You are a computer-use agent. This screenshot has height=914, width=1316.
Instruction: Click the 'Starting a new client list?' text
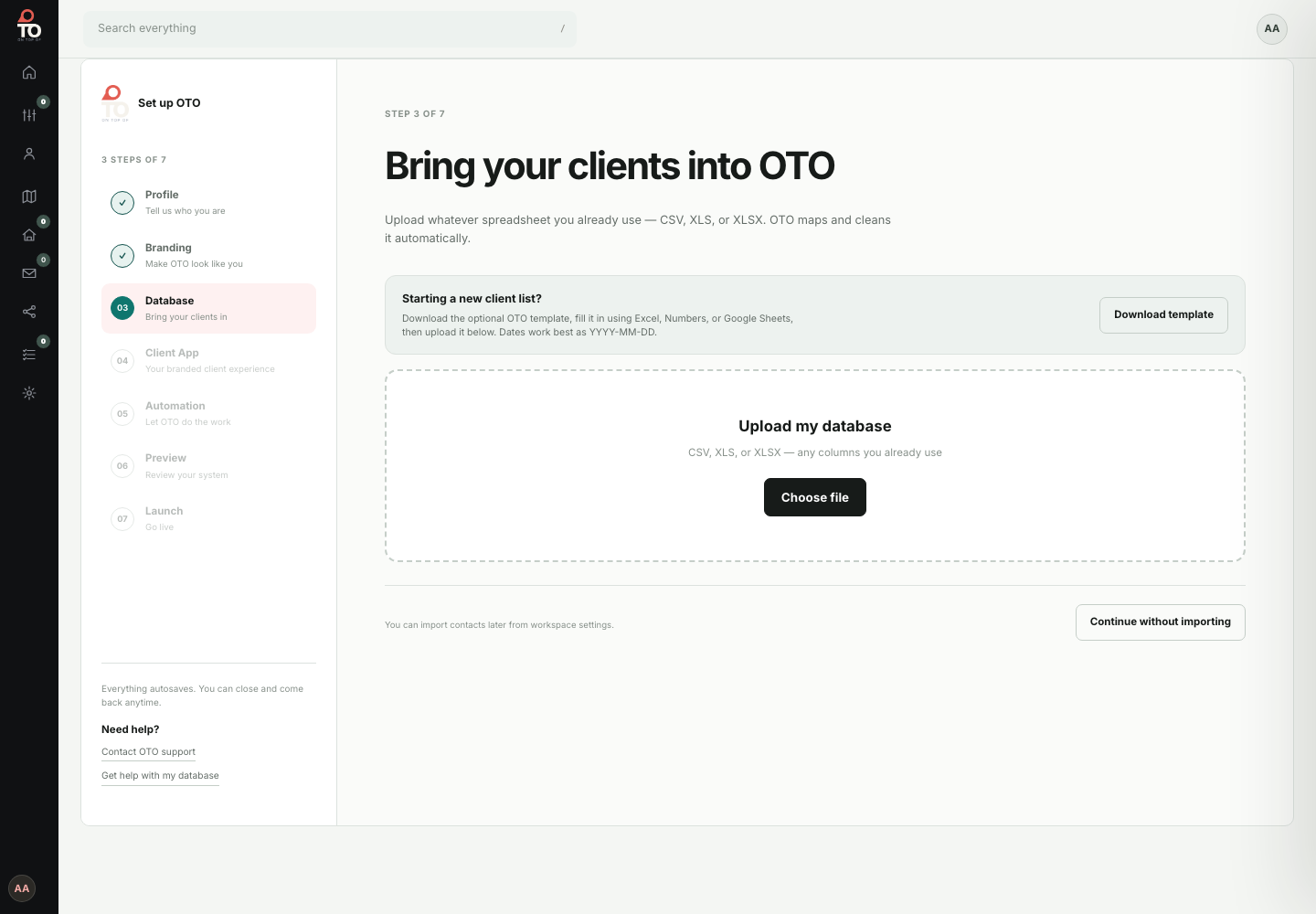(472, 299)
